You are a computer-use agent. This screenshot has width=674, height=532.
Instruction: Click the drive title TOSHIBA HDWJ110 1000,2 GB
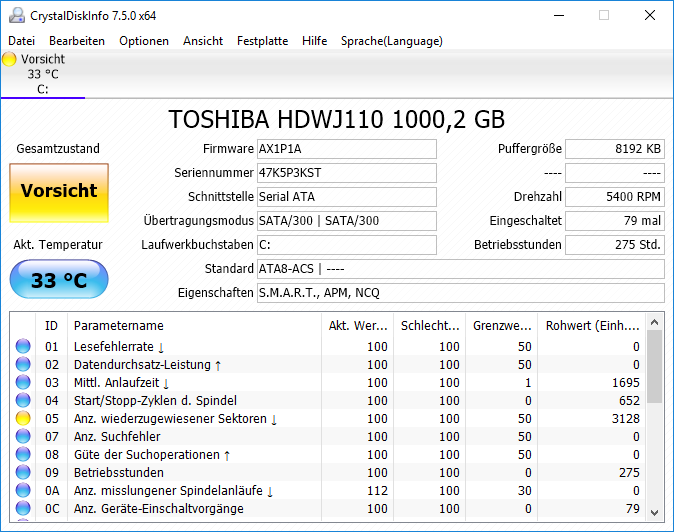pyautogui.click(x=337, y=119)
